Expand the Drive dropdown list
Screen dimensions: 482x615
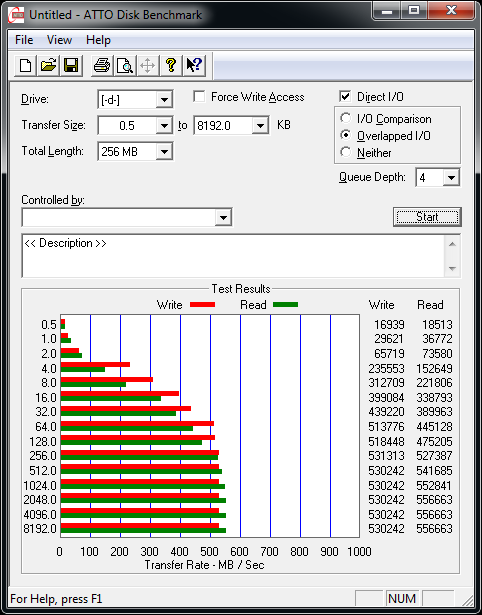164,100
